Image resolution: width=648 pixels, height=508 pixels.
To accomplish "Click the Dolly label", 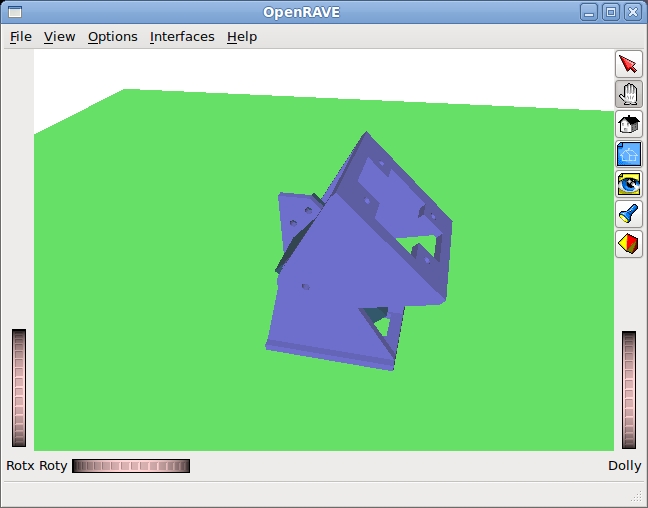I will [624, 466].
